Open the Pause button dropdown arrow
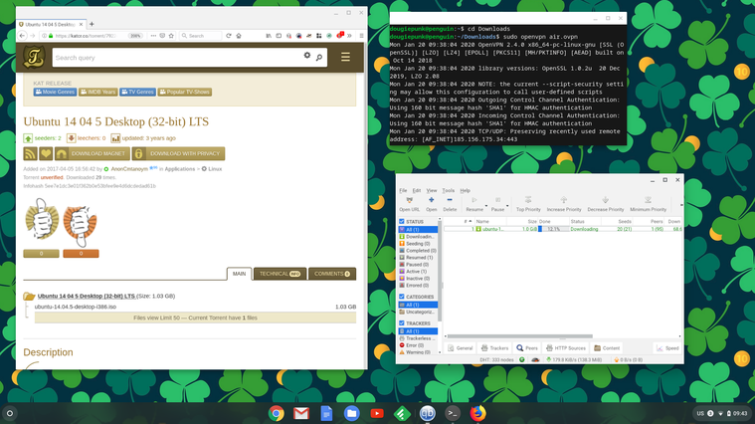The image size is (755, 424). tap(507, 206)
